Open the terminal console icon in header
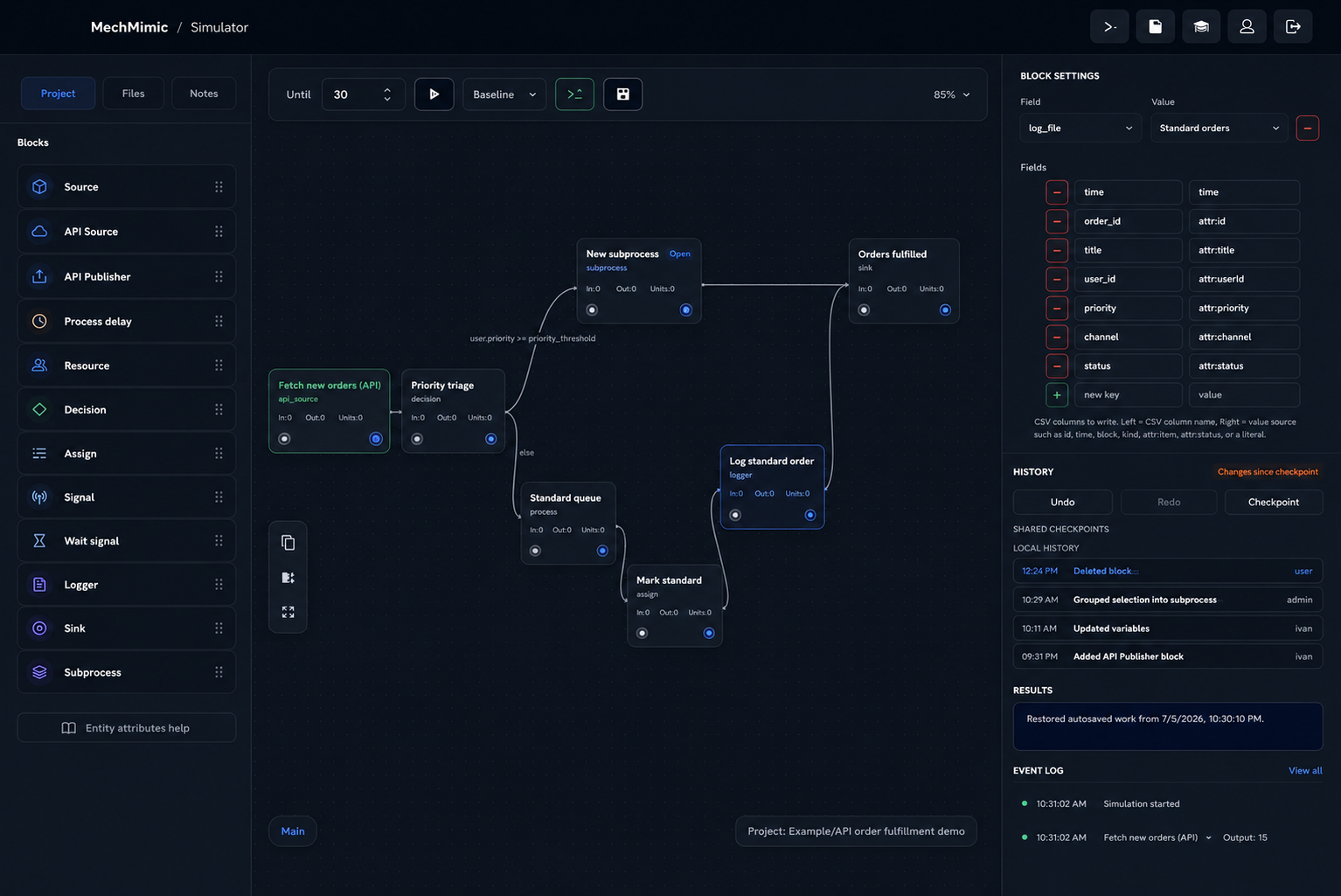This screenshot has width=1341, height=896. (1109, 27)
